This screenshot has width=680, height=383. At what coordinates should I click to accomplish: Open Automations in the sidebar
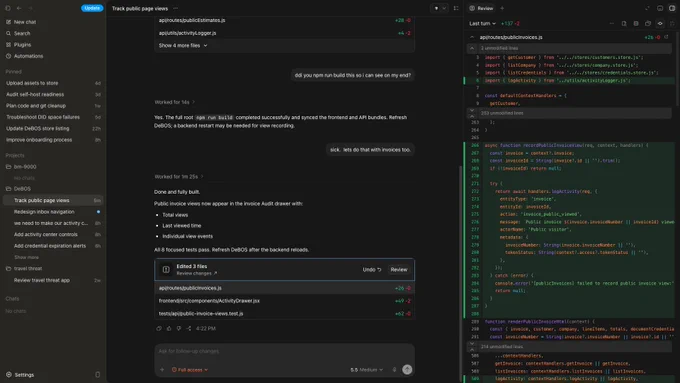point(28,56)
